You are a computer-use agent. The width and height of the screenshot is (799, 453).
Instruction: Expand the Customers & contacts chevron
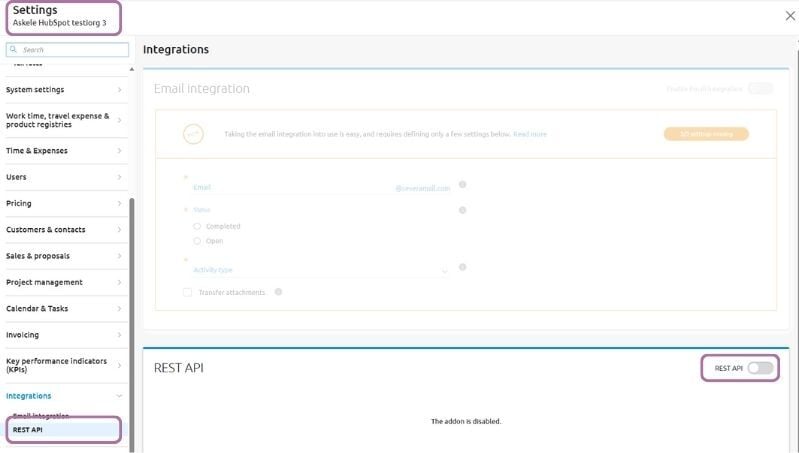(120, 230)
